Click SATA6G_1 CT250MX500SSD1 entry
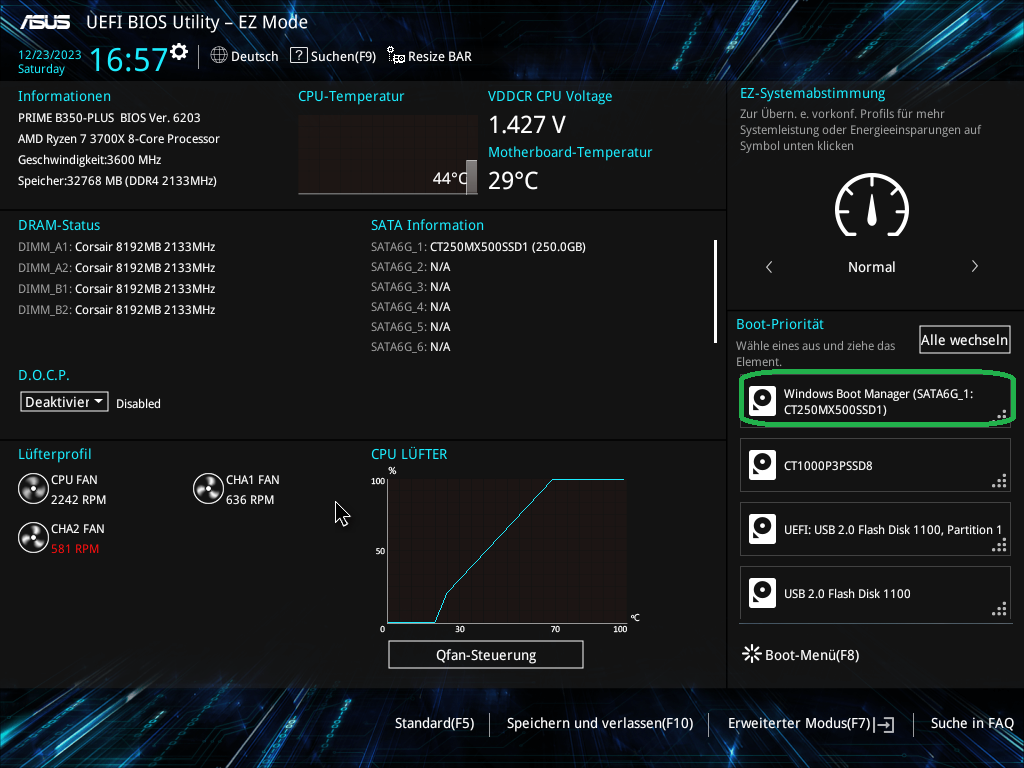The width and height of the screenshot is (1024, 768). pyautogui.click(x=478, y=247)
